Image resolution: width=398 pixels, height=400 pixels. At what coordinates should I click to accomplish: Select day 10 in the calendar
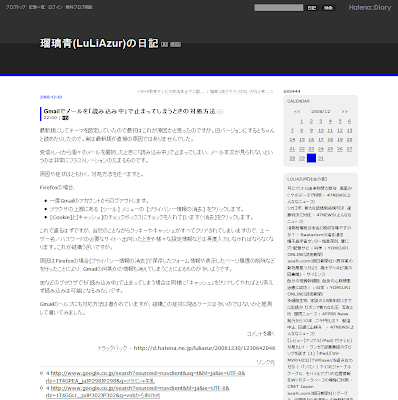321,131
